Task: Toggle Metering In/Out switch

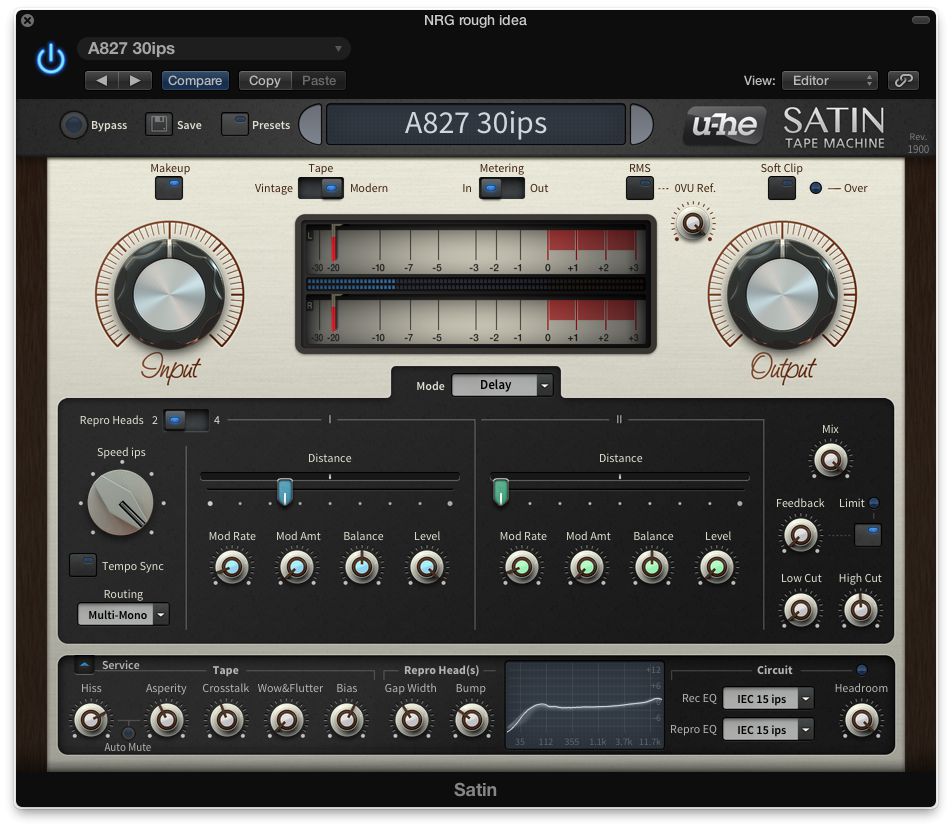Action: click(x=502, y=188)
